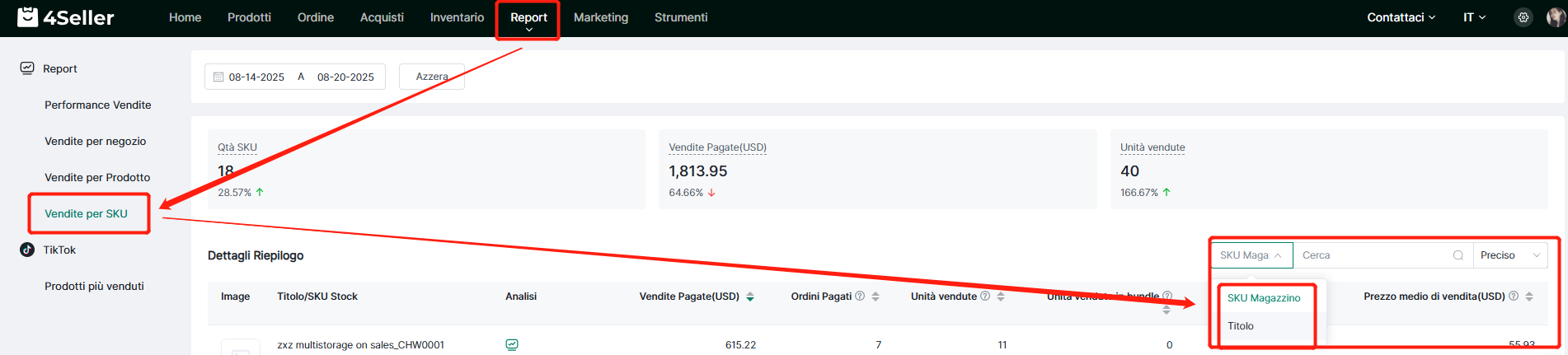Click help icon next to Ordini Pagati

point(860,297)
